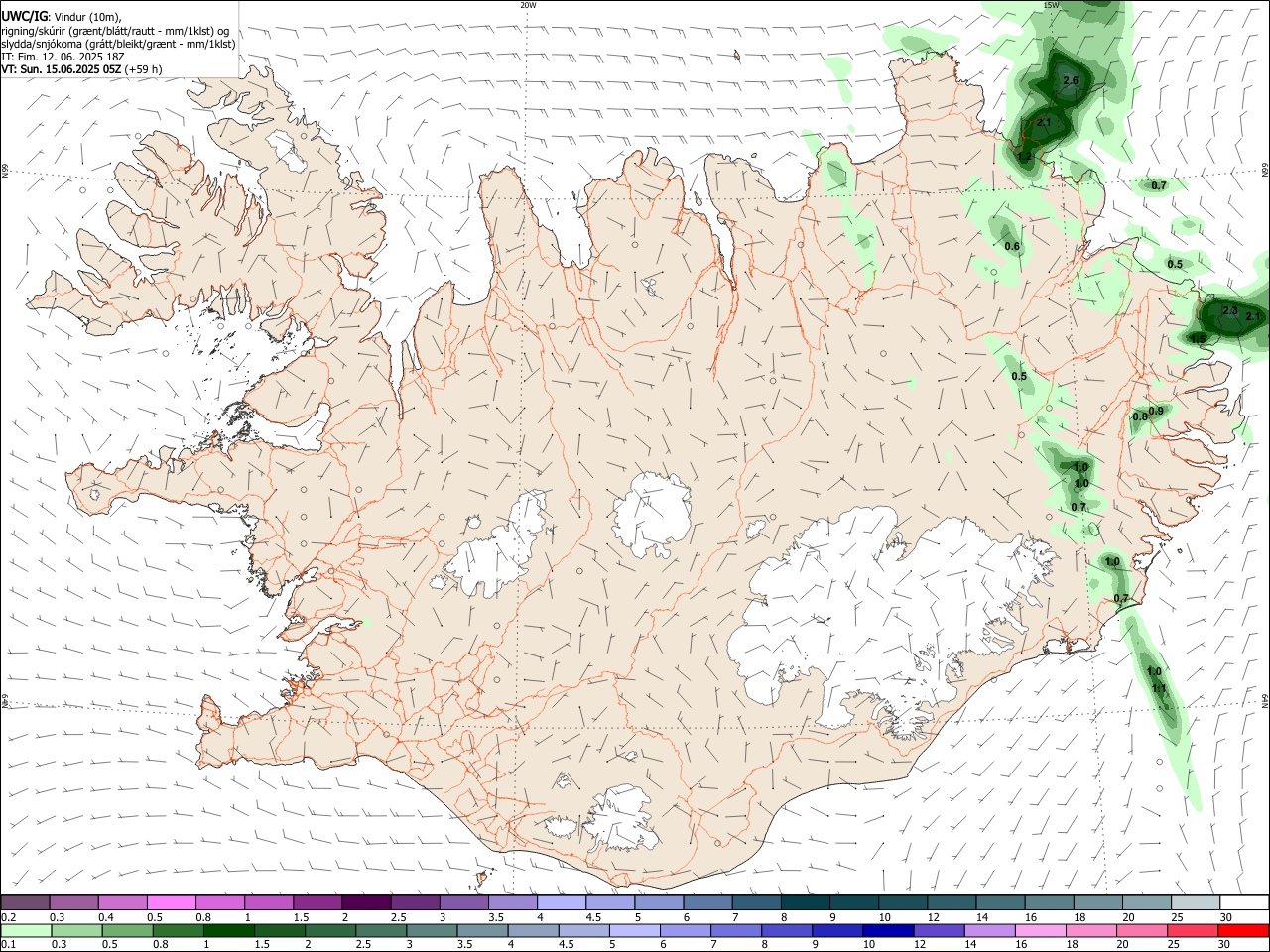Click the 0.9 precipitation value in the east
Screen dimensions: 1270x952
[1156, 411]
